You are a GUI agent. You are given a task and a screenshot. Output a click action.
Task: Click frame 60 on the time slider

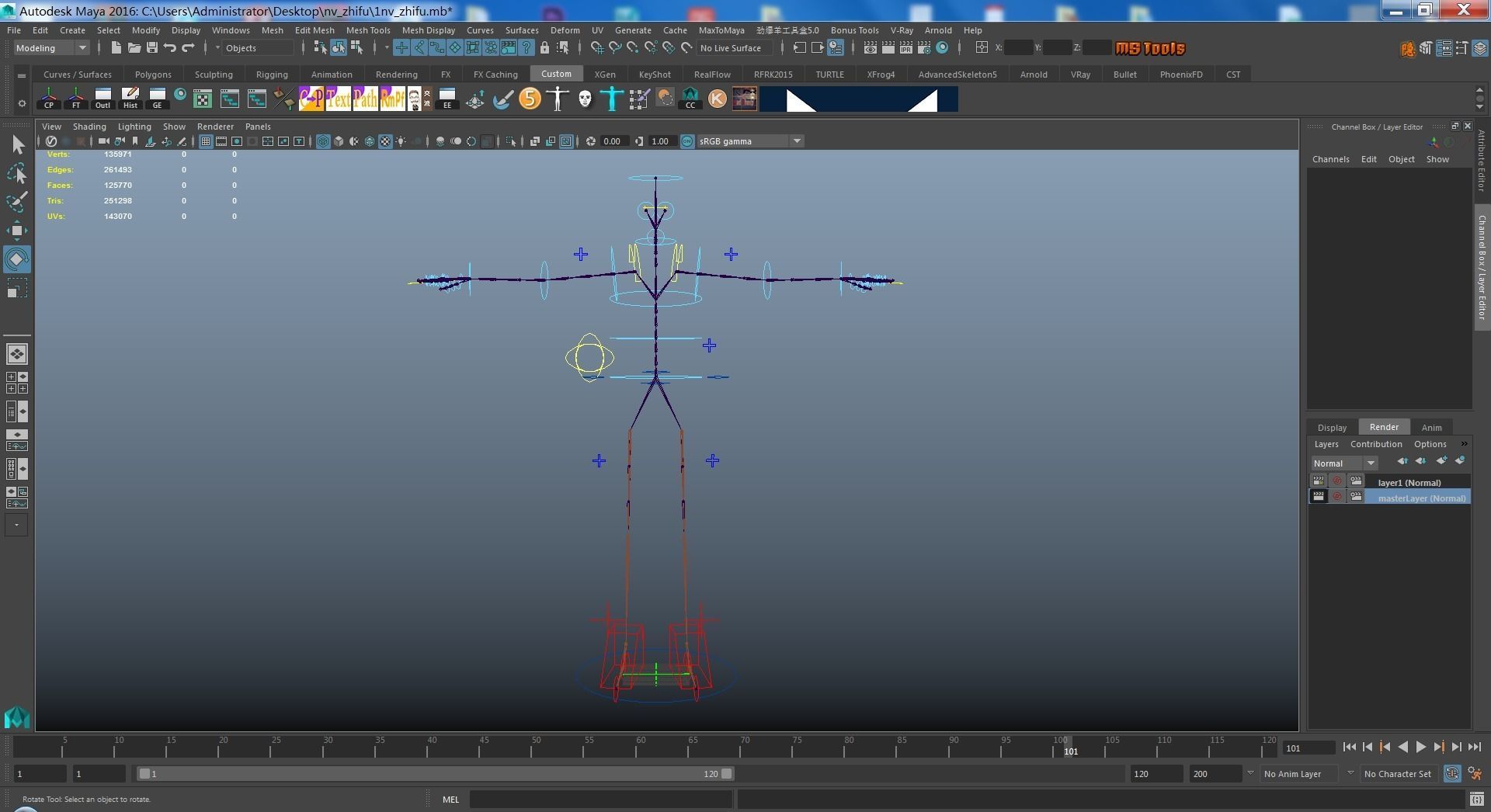pos(641,748)
